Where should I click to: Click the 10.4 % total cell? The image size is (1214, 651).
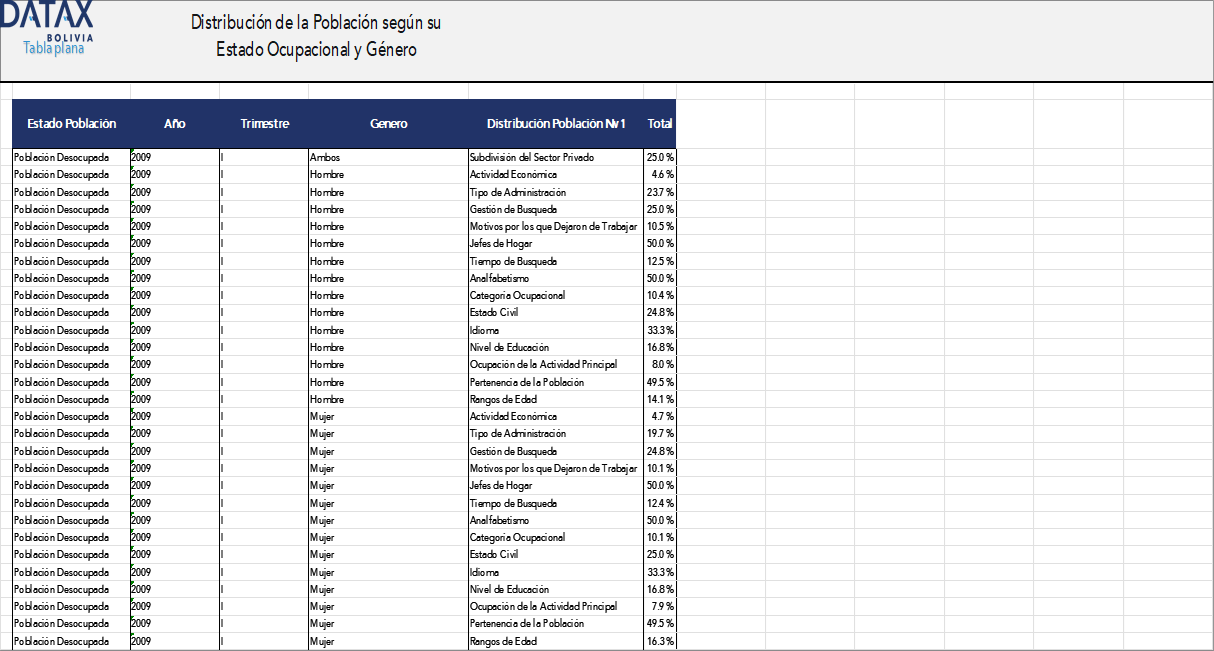660,295
